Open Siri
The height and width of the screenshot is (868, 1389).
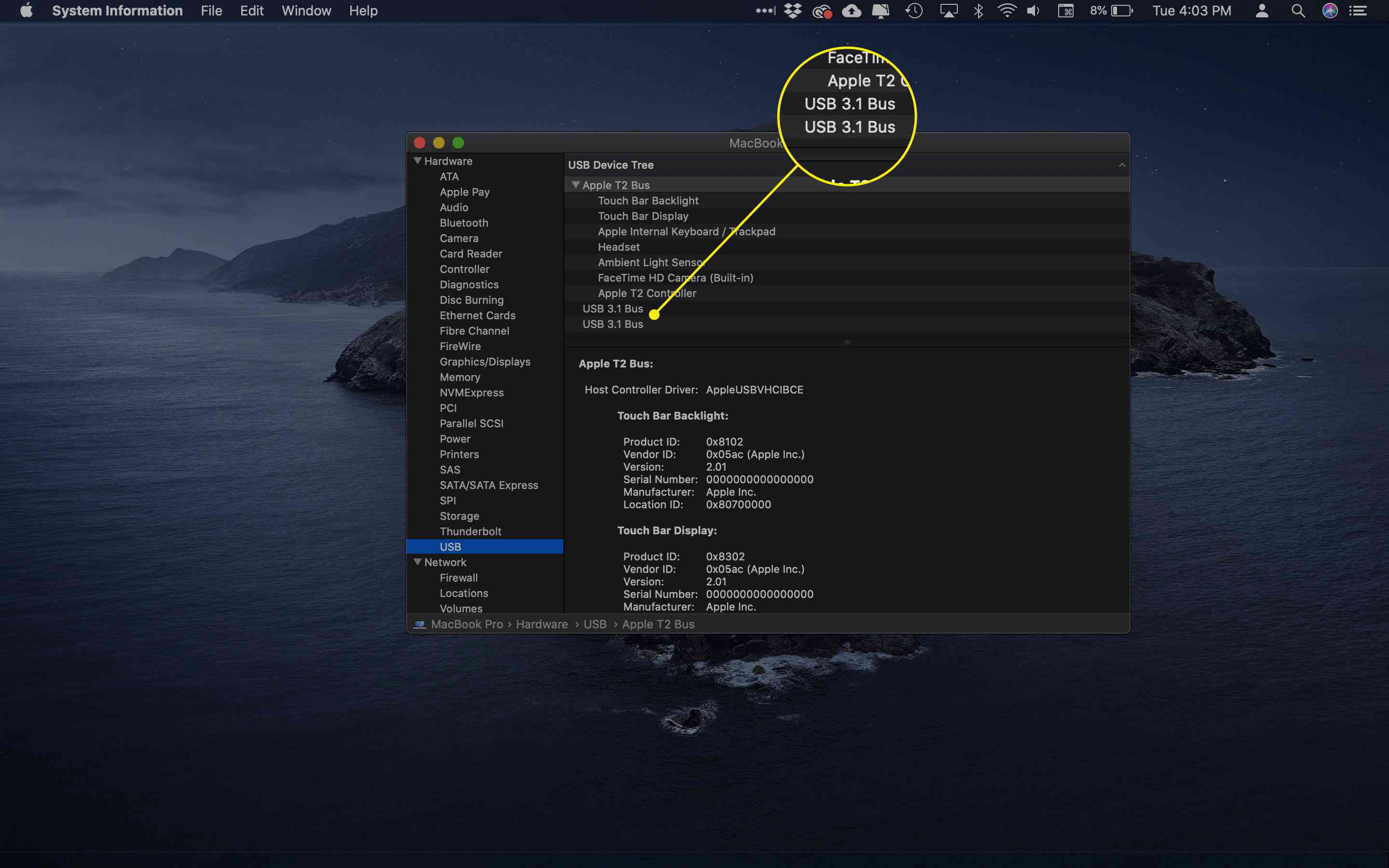(1330, 11)
